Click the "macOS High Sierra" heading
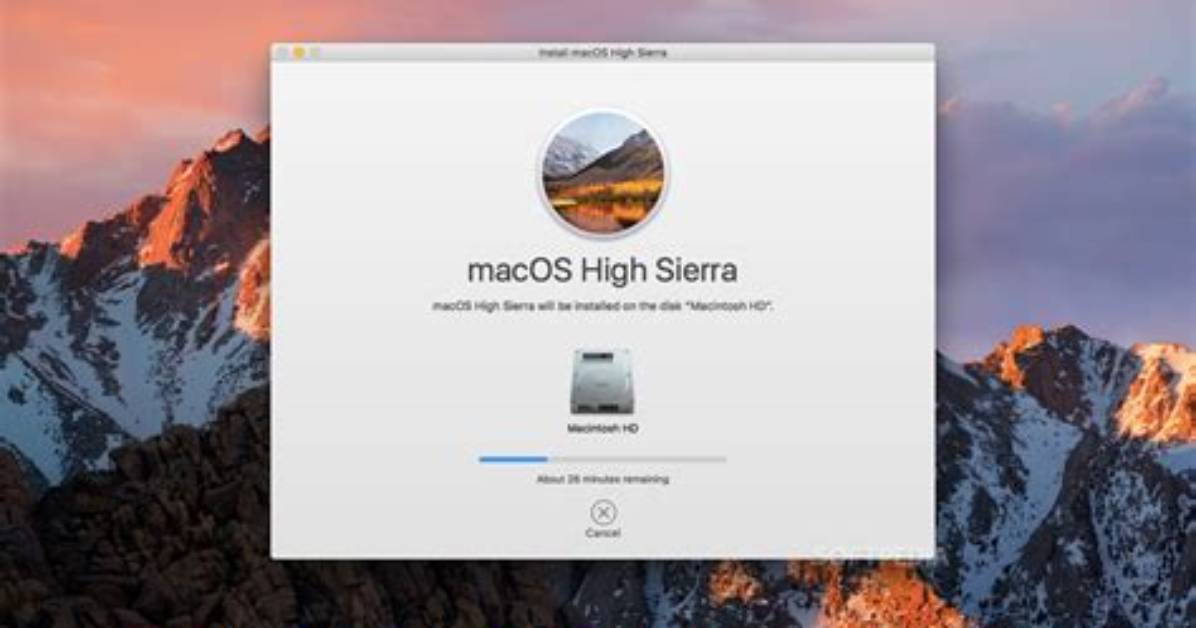Image resolution: width=1196 pixels, height=628 pixels. click(x=603, y=270)
